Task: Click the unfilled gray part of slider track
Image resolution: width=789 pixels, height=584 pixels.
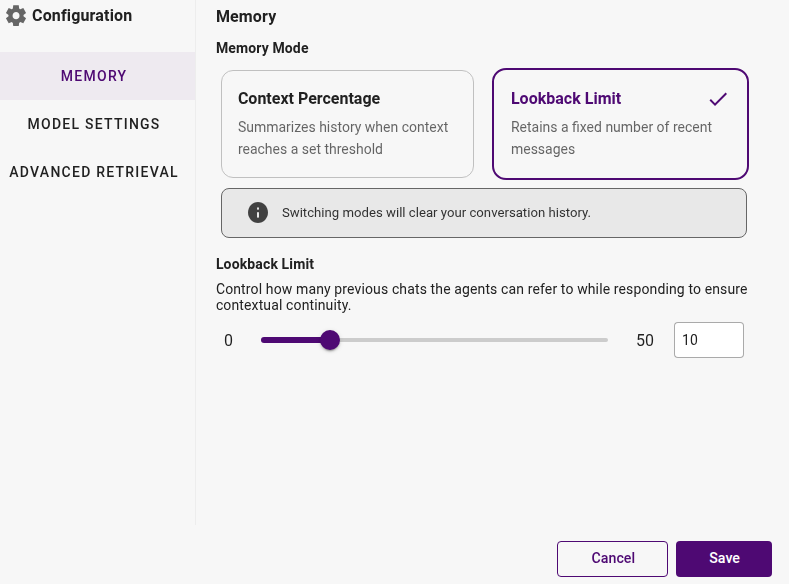Action: [474, 340]
